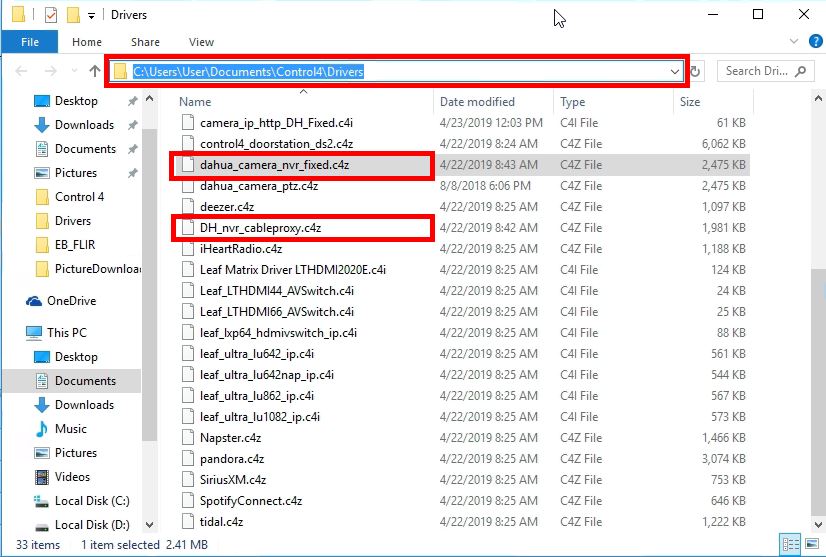Select file dahua_camera_ptz.c4z
Screen dimensions: 826x557
coord(259,186)
